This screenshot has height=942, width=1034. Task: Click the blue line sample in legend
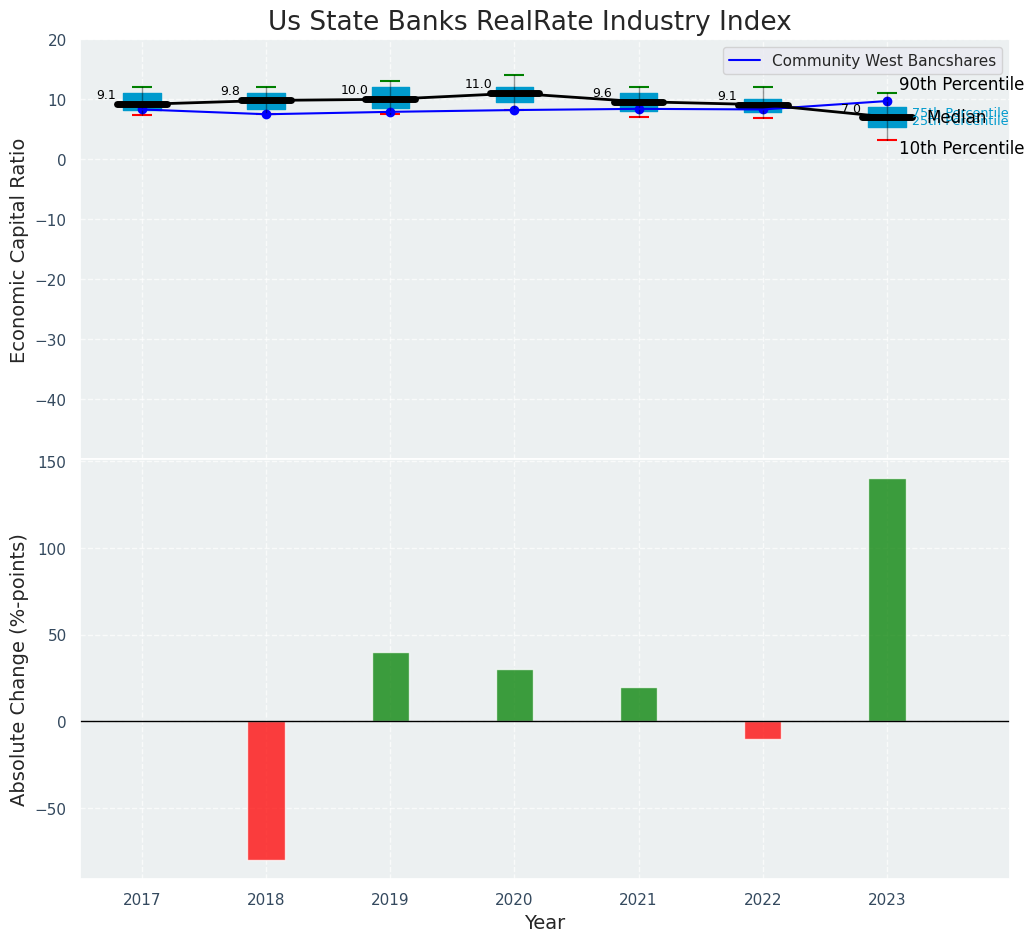[x=746, y=61]
